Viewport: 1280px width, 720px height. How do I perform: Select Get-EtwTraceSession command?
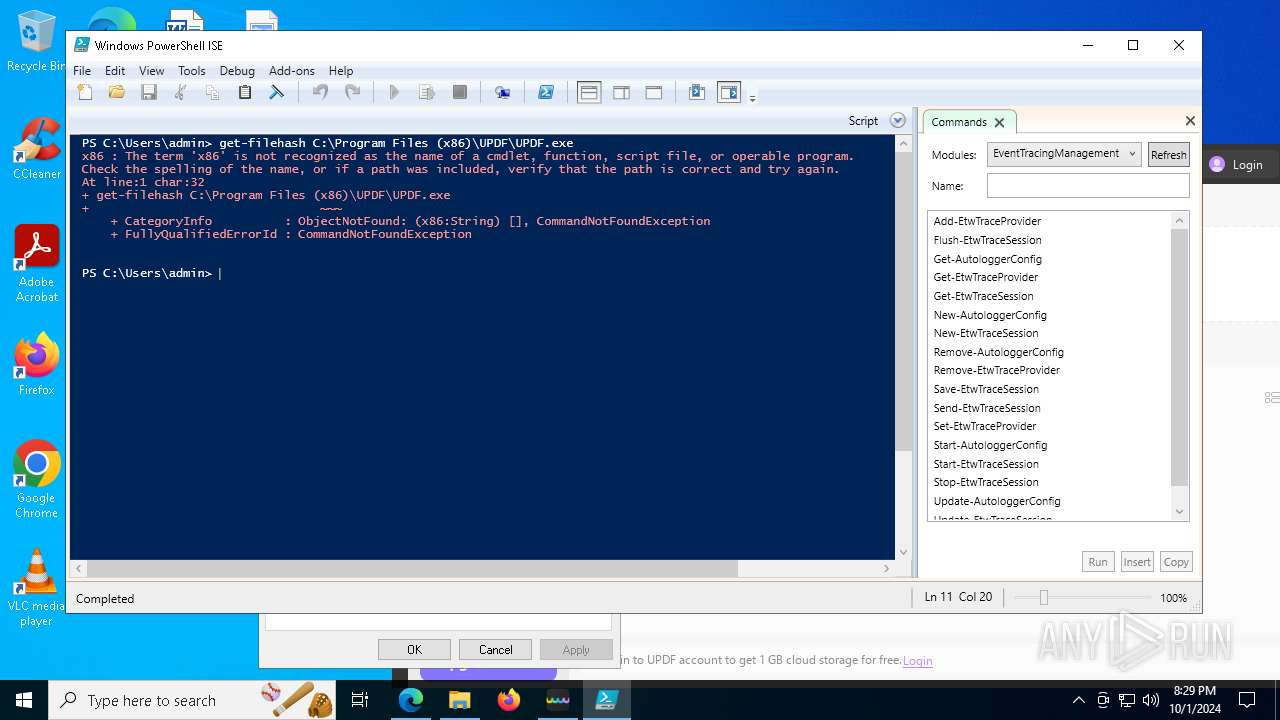pyautogui.click(x=983, y=296)
